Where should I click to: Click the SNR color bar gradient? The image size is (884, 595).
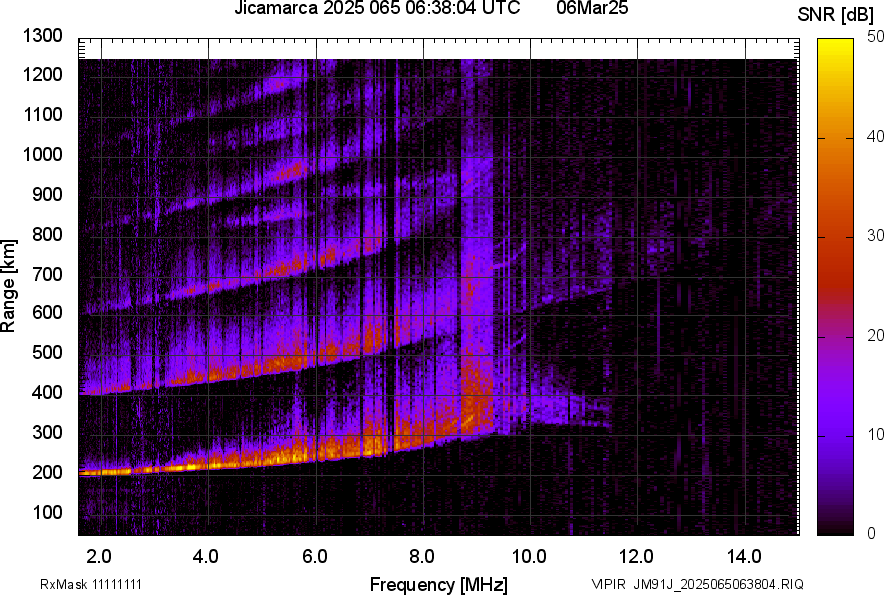(835, 287)
